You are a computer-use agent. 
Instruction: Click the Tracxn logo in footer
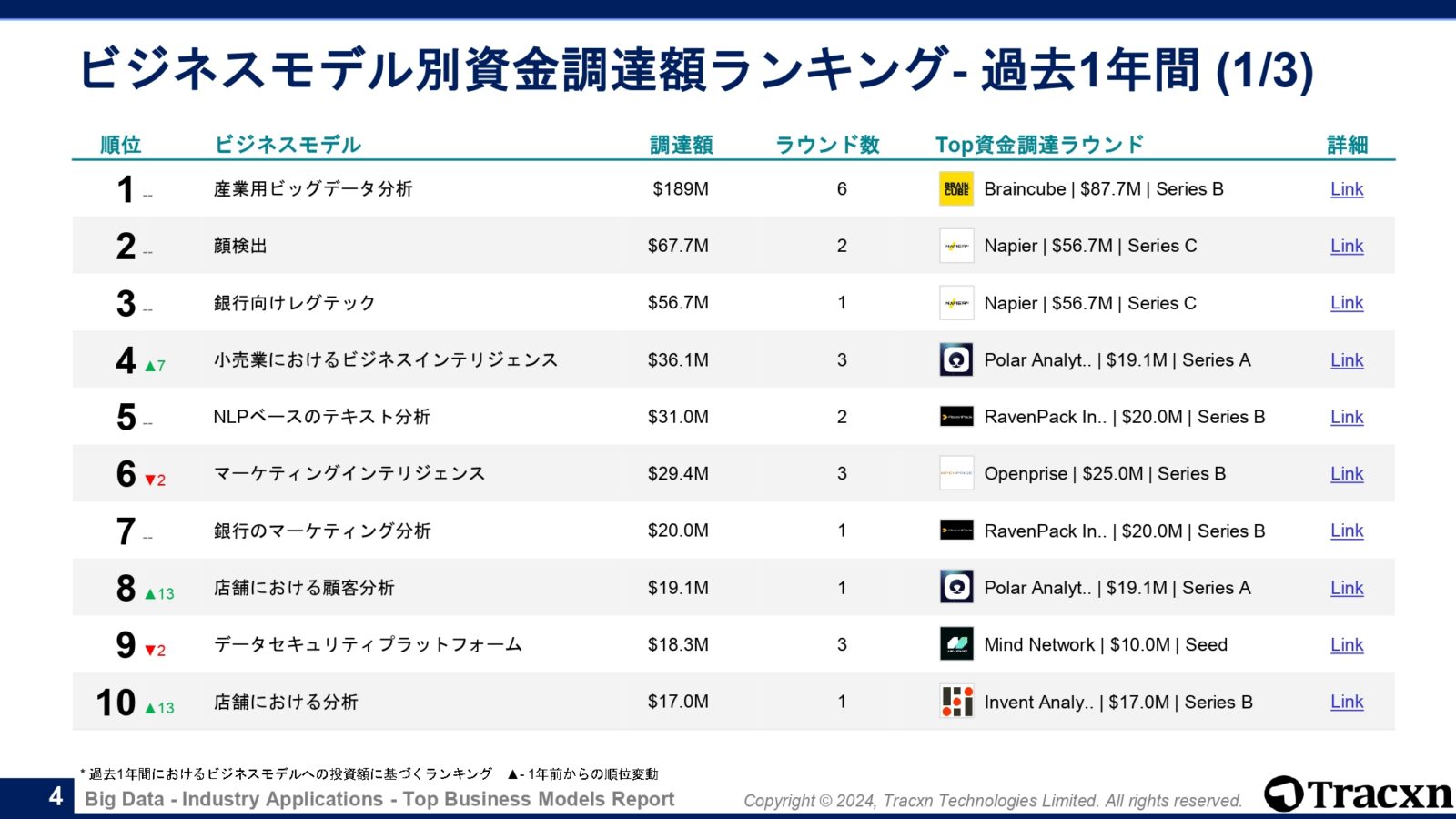click(x=1359, y=794)
